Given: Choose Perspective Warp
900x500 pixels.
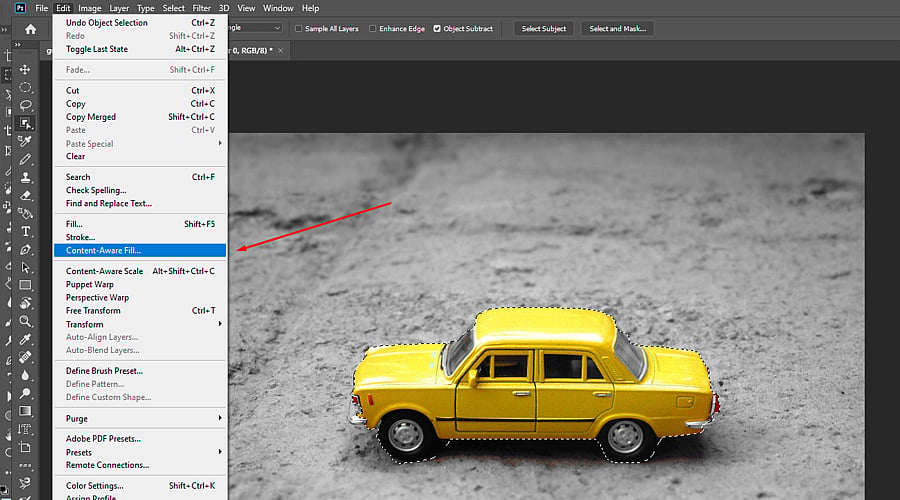Looking at the screenshot, I should (140, 297).
